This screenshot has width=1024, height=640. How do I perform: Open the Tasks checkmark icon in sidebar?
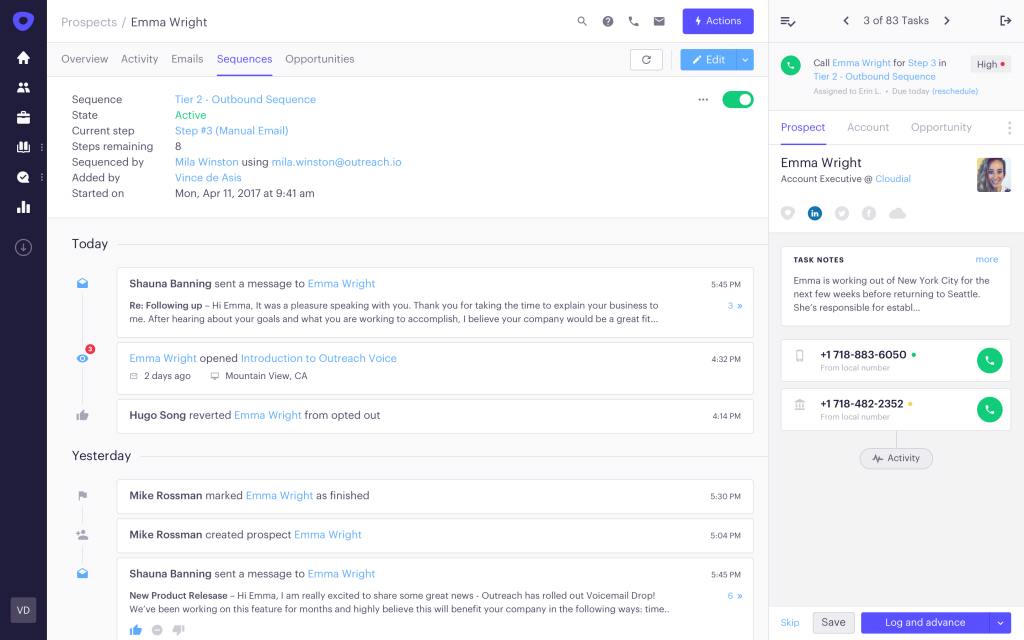click(x=24, y=177)
